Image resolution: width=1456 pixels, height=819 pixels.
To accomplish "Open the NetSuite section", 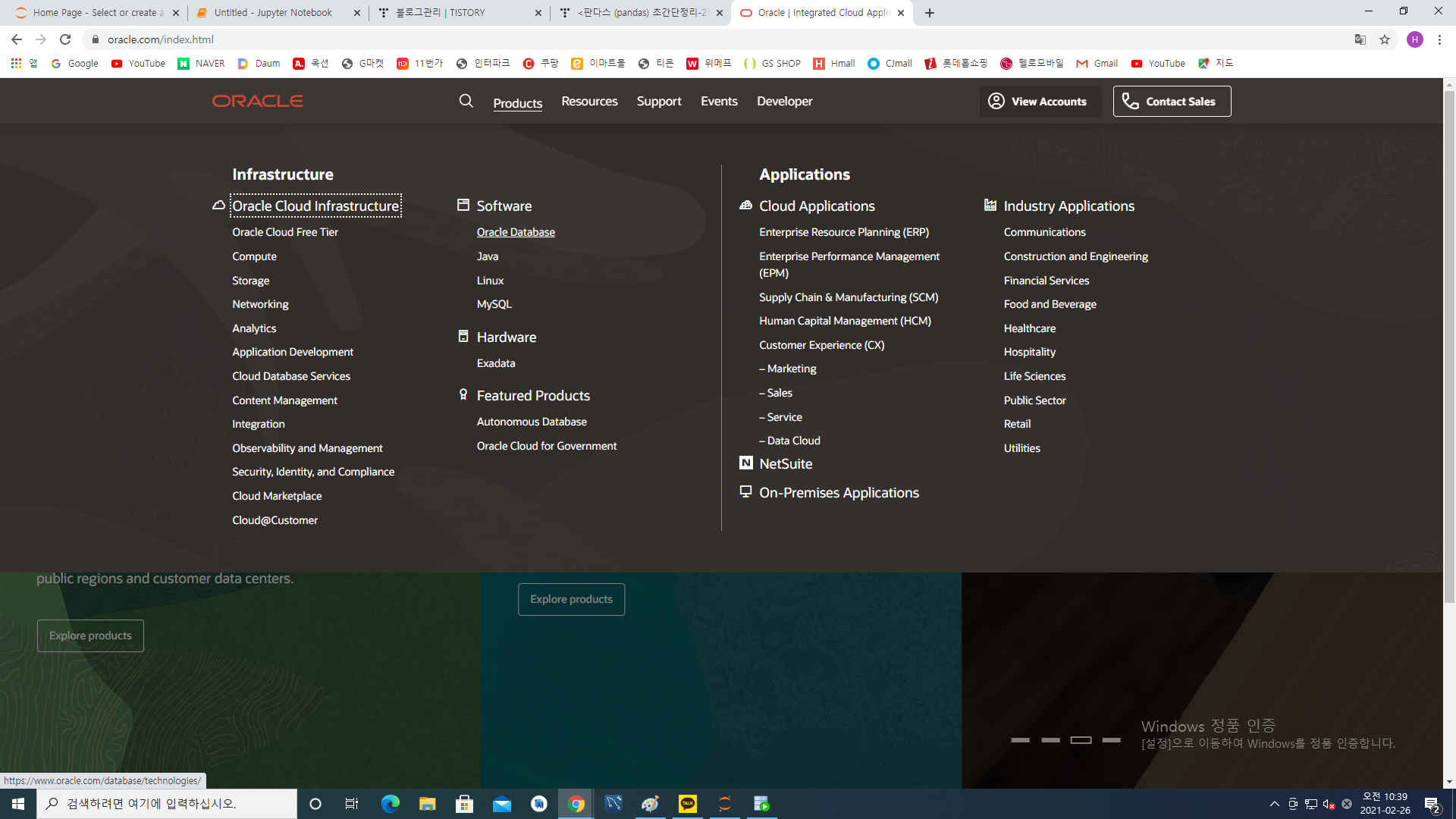I will (x=786, y=464).
